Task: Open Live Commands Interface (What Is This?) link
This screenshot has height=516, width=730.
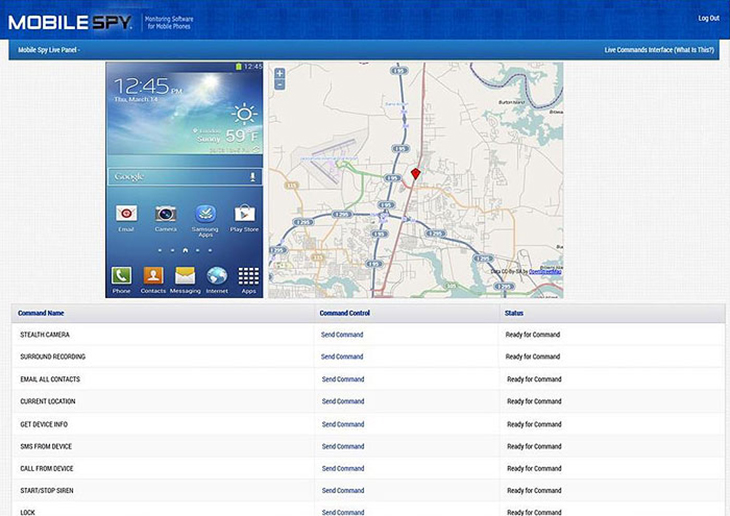Action: click(x=659, y=50)
